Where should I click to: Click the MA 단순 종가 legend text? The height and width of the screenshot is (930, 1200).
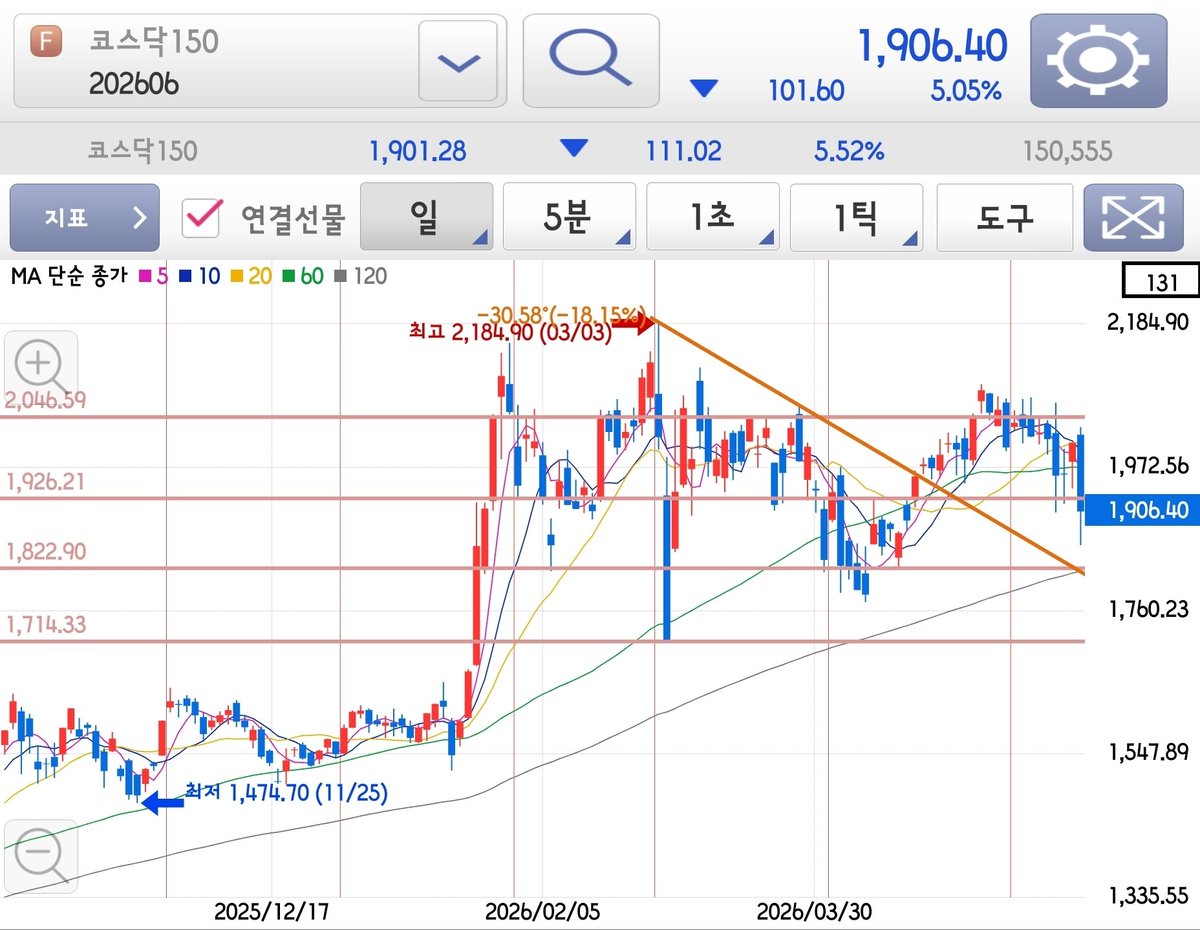click(x=69, y=276)
